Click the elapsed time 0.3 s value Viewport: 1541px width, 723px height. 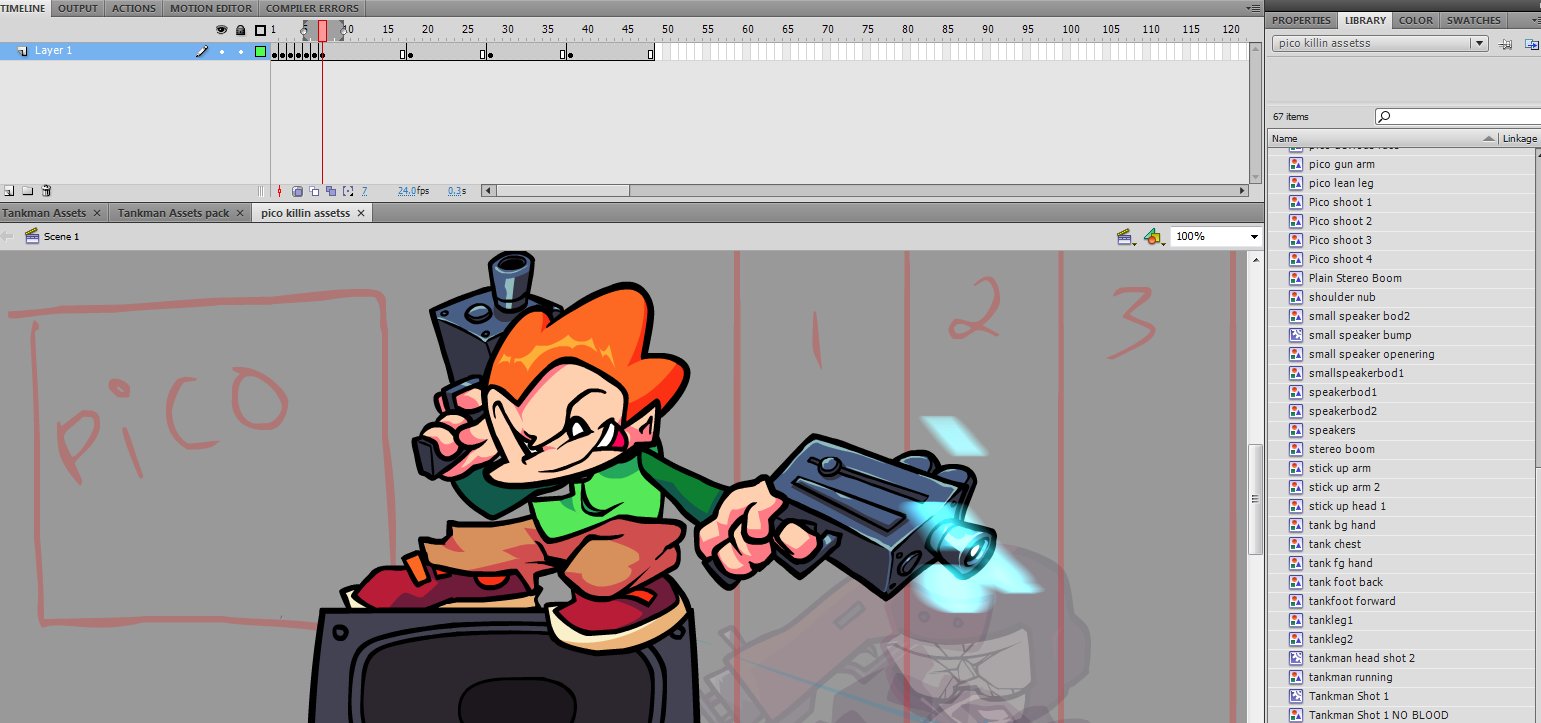(456, 191)
